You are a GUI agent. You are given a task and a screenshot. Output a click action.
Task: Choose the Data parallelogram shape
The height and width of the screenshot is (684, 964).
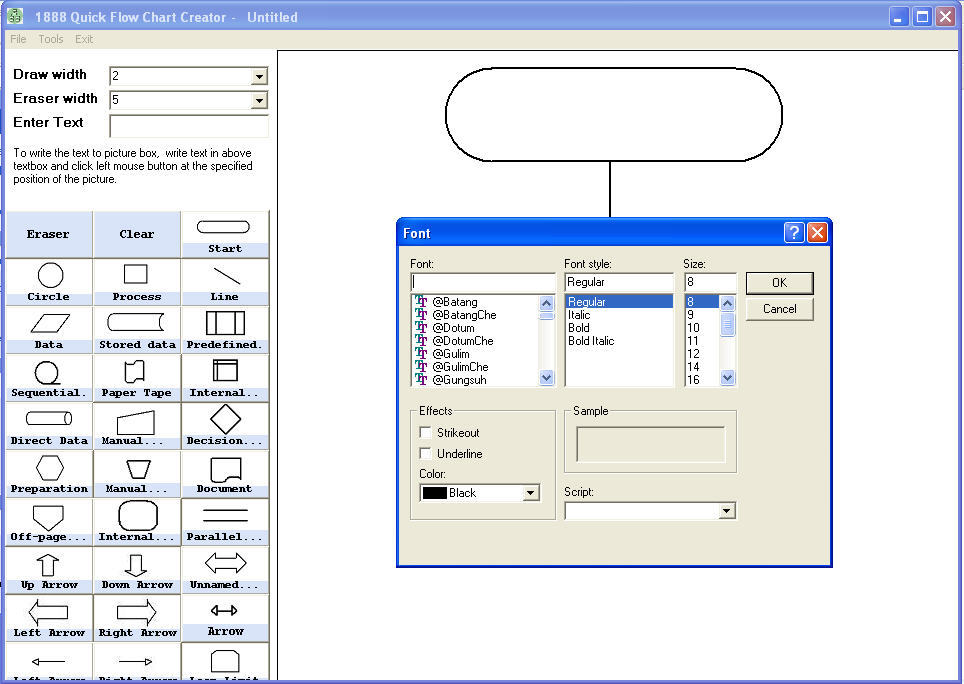[x=49, y=329]
